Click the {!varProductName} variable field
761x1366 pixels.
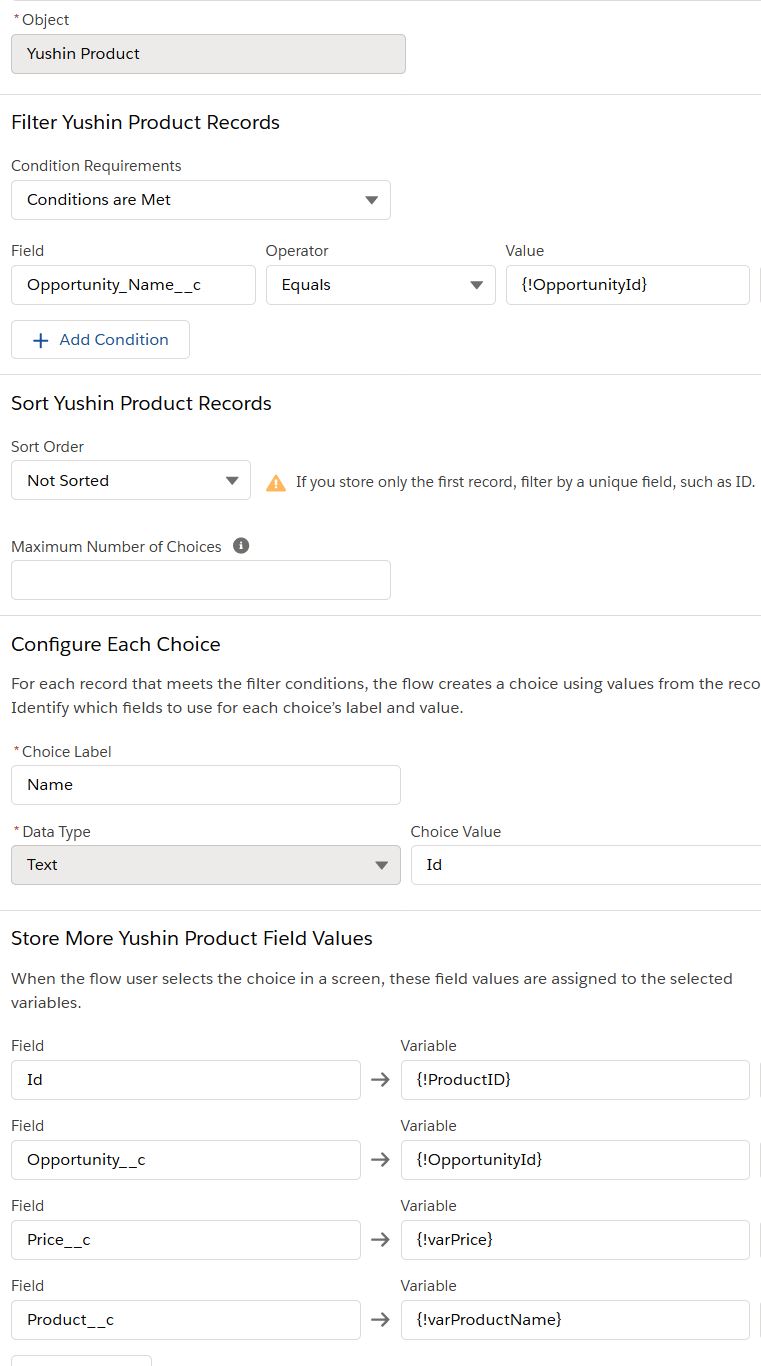[x=575, y=1320]
